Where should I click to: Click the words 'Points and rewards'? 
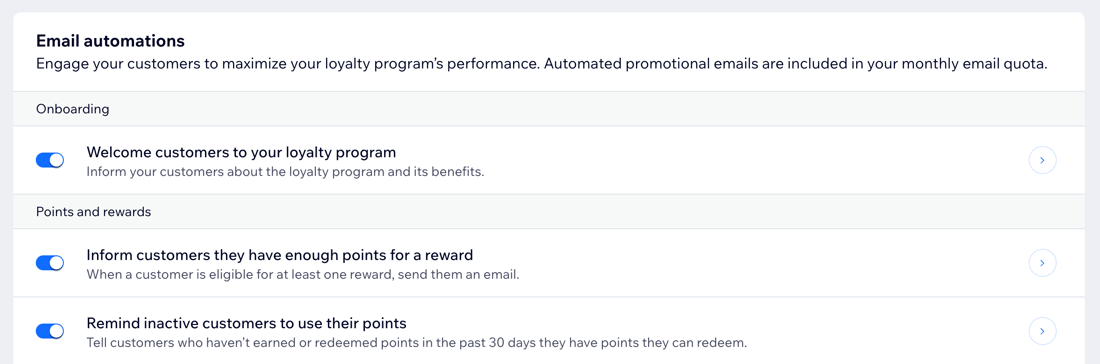pyautogui.click(x=93, y=211)
